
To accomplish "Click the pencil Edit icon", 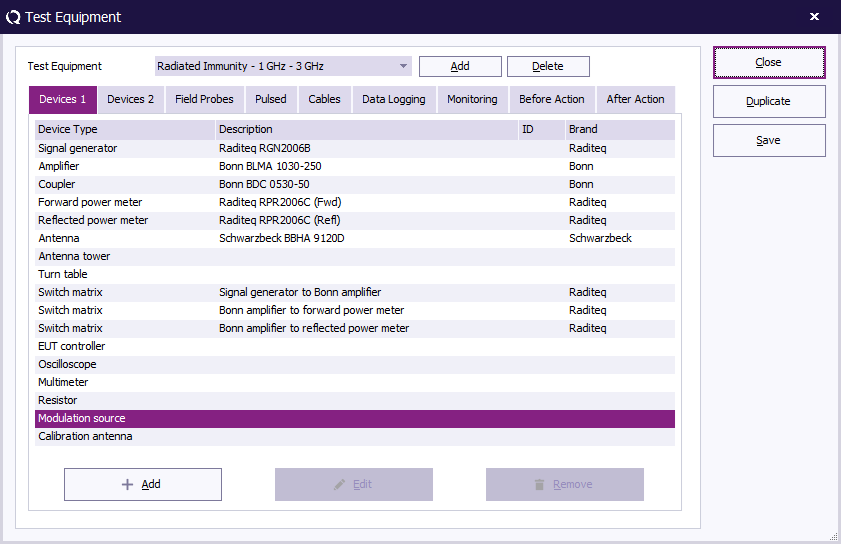I will 340,485.
